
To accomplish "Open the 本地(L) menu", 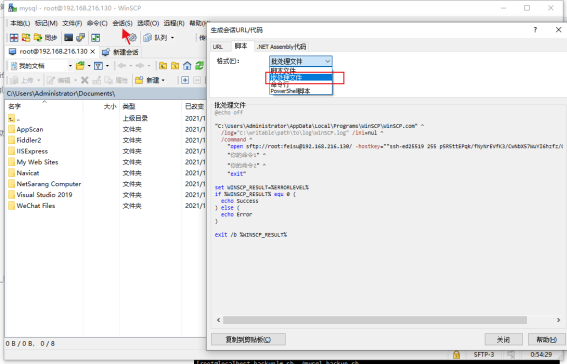I will coord(20,23).
